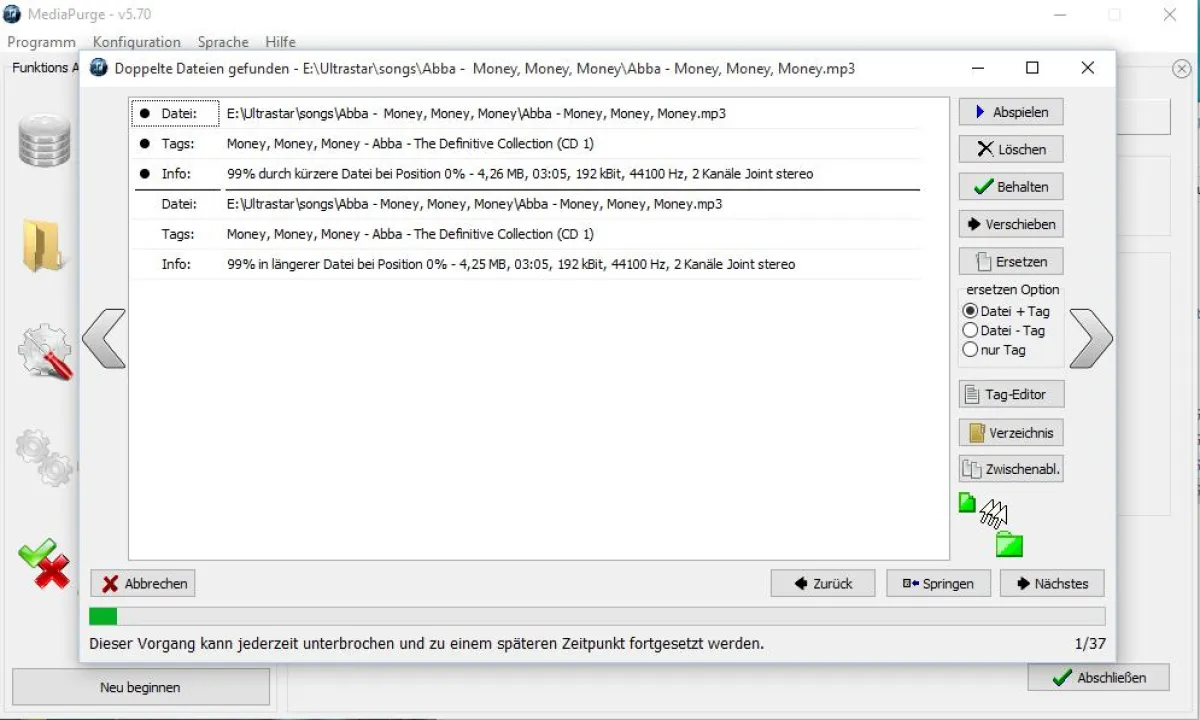Image resolution: width=1200 pixels, height=720 pixels.
Task: Open the Sprache menu
Action: 223,42
